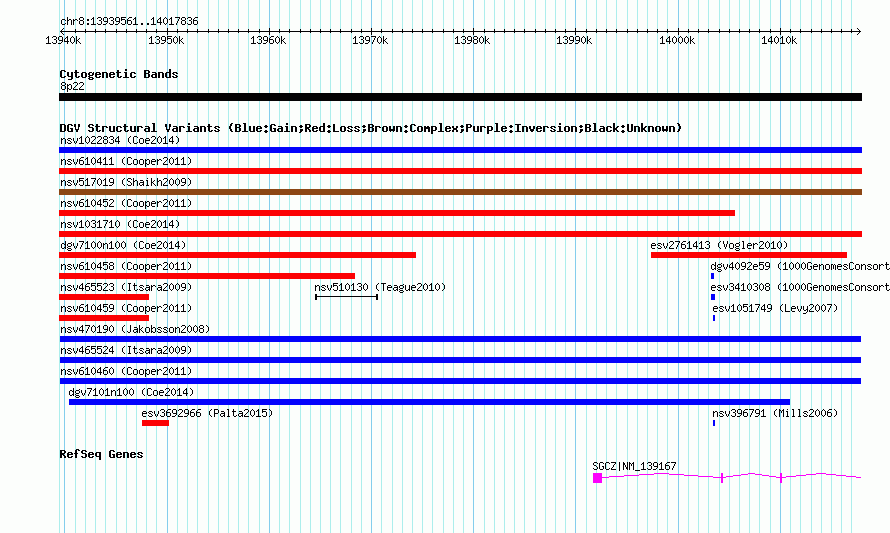Select the red dgv7100n100 loss bar
Screen dimensions: 890x533
point(237,255)
